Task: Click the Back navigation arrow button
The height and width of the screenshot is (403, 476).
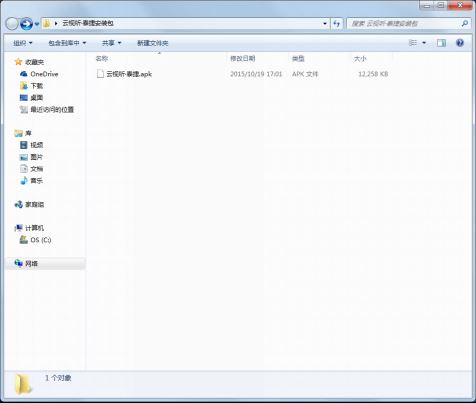Action: pyautogui.click(x=12, y=24)
